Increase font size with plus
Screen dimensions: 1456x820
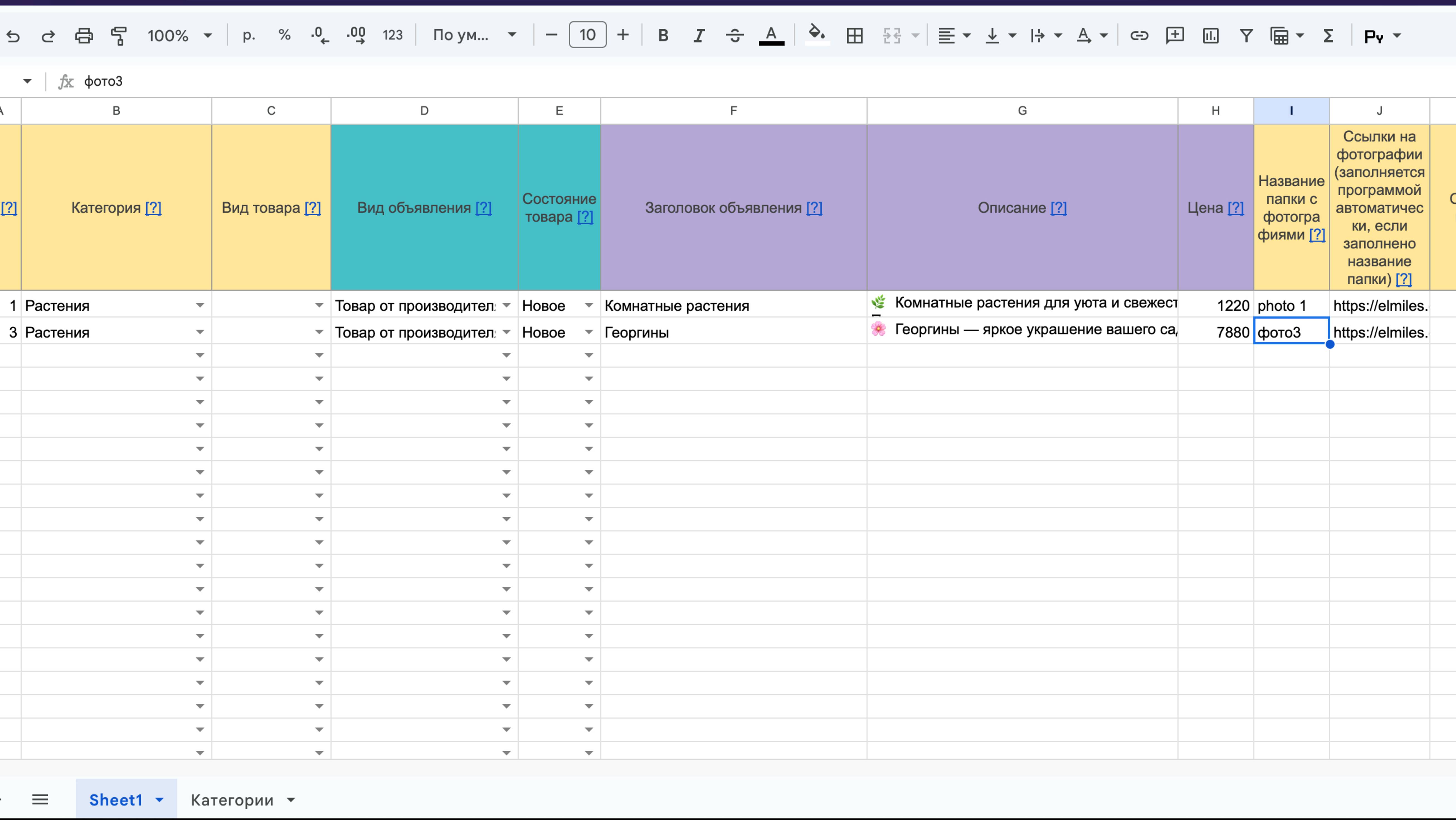623,36
